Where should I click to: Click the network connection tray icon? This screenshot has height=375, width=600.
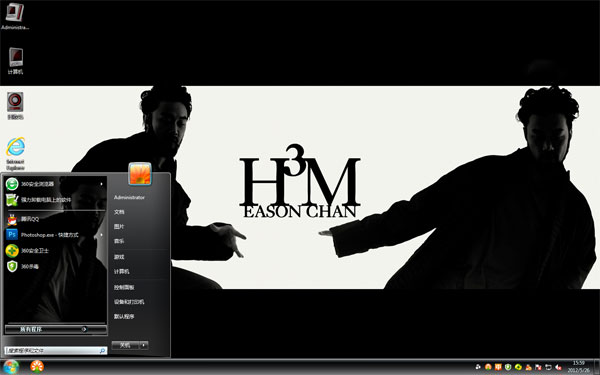(548, 367)
